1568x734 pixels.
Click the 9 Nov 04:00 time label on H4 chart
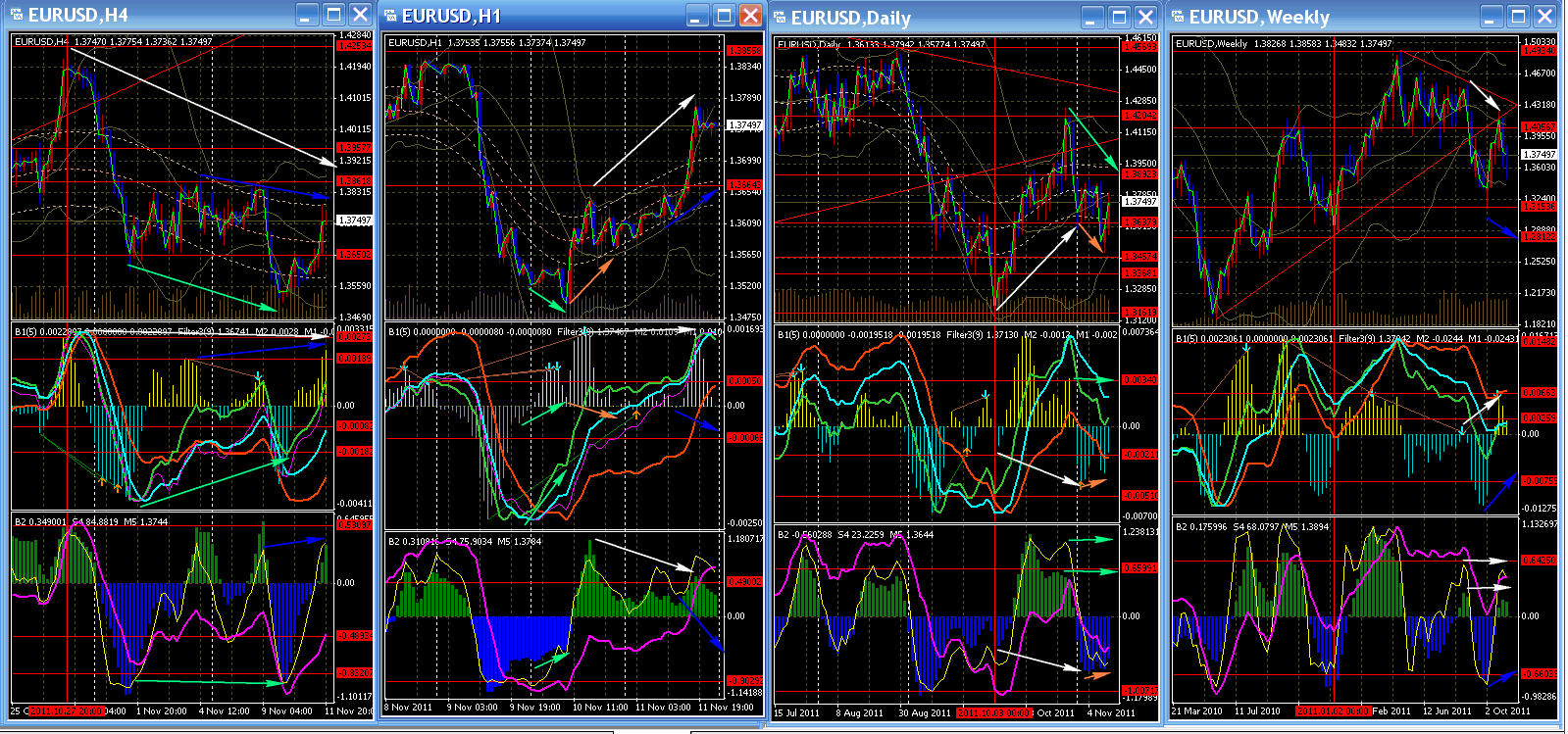coord(287,711)
